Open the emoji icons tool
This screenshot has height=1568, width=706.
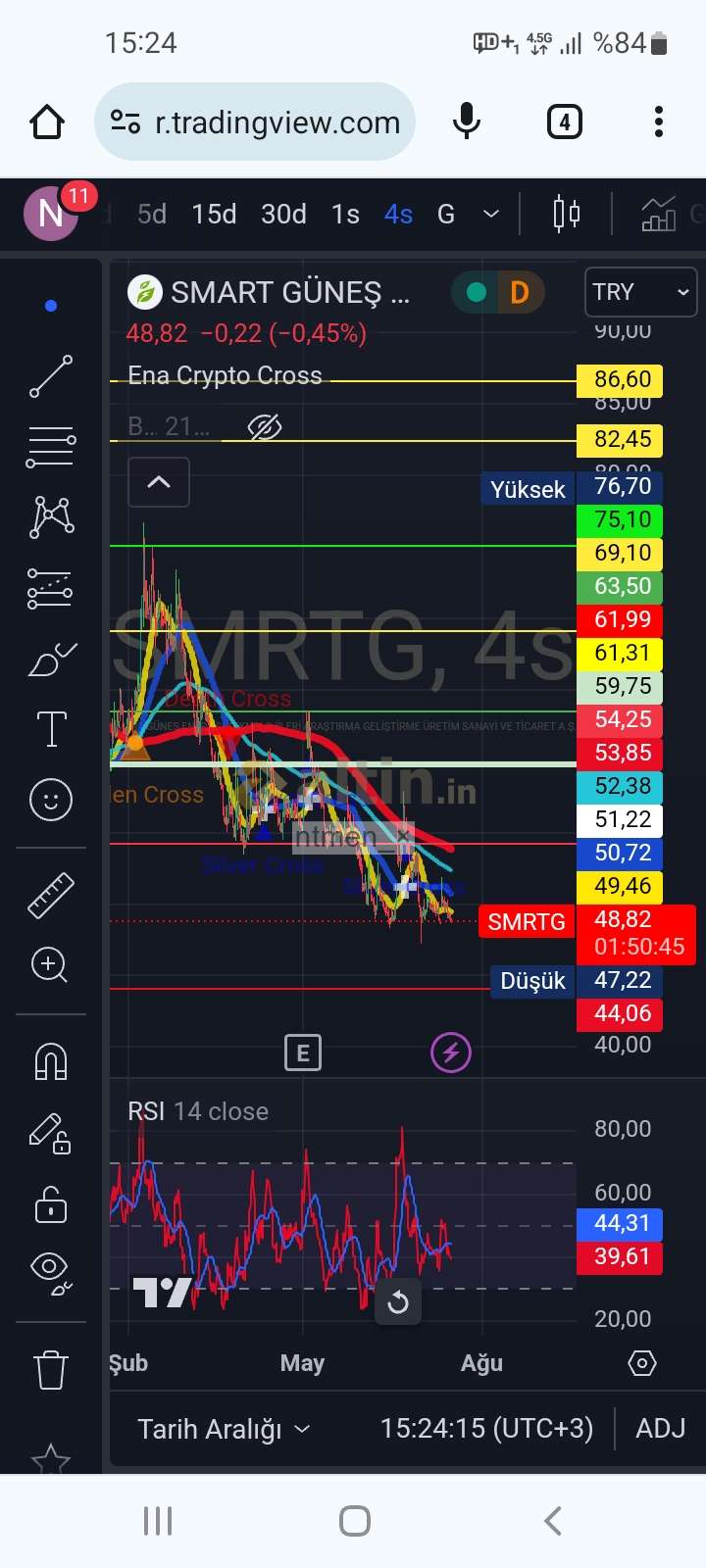[x=51, y=800]
